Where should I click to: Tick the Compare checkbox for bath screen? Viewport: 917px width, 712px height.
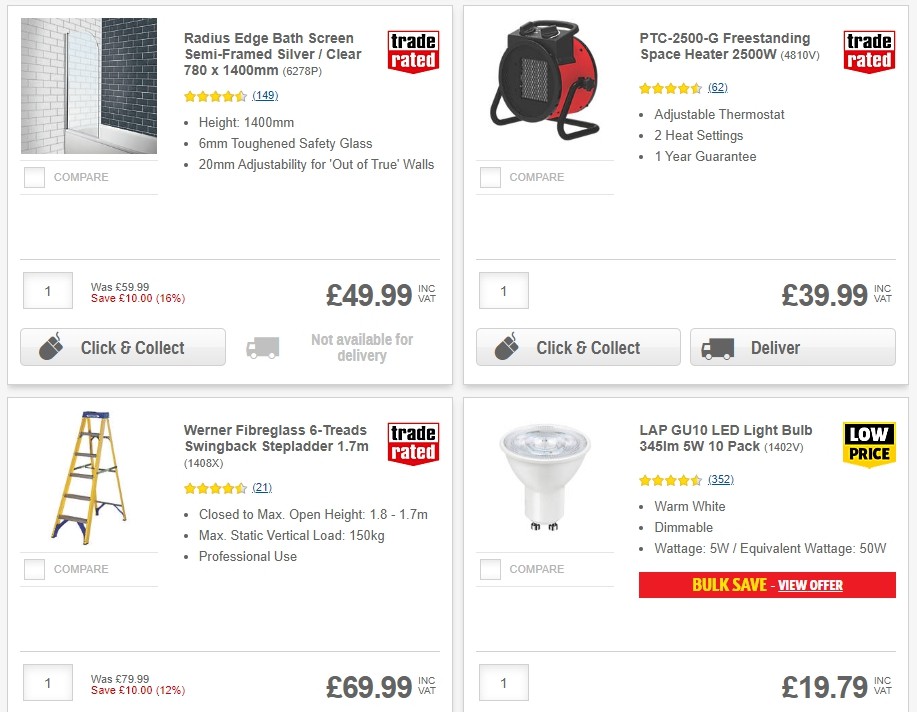tap(33, 177)
